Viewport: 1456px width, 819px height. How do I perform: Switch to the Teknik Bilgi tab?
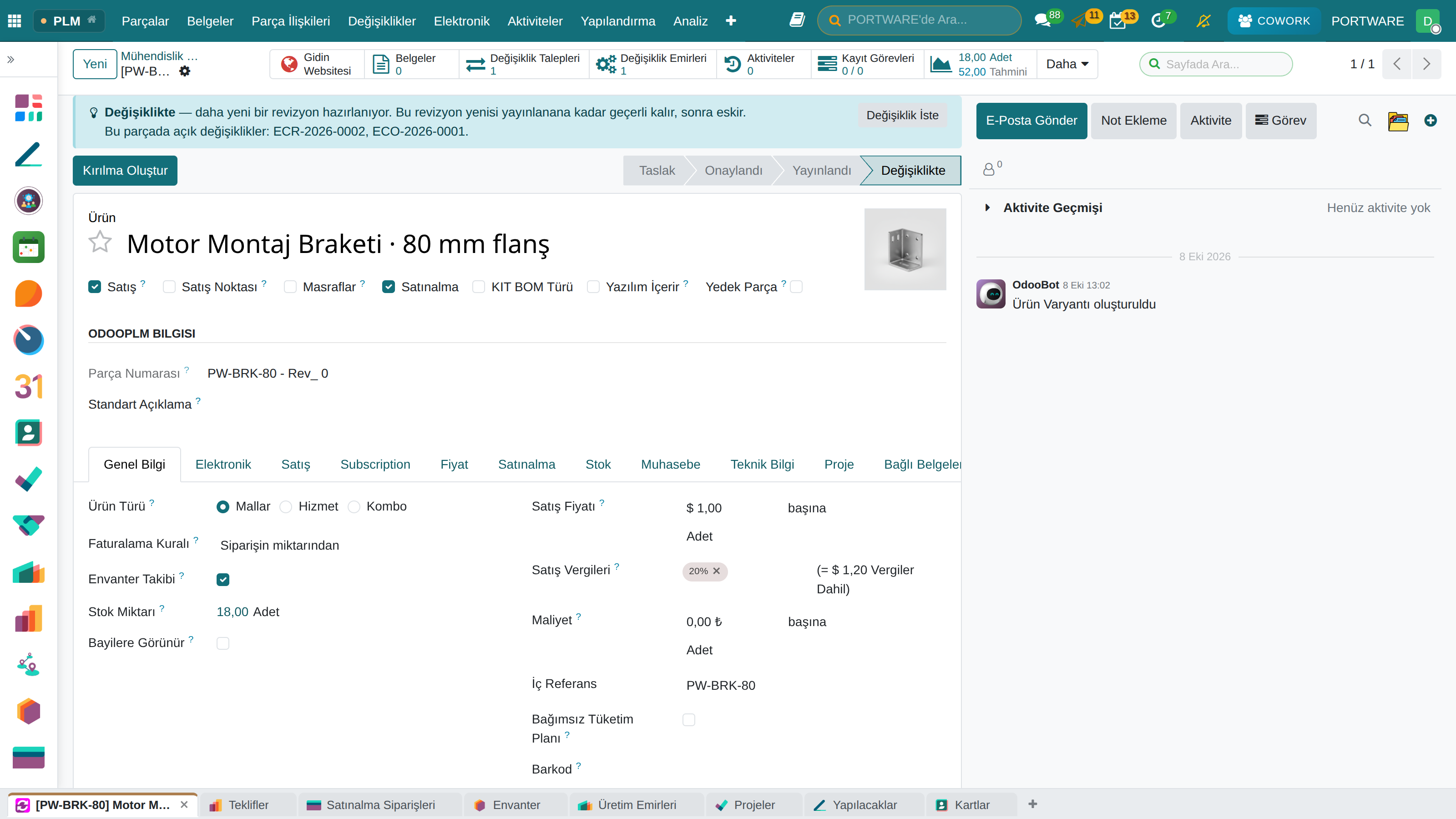coord(762,464)
